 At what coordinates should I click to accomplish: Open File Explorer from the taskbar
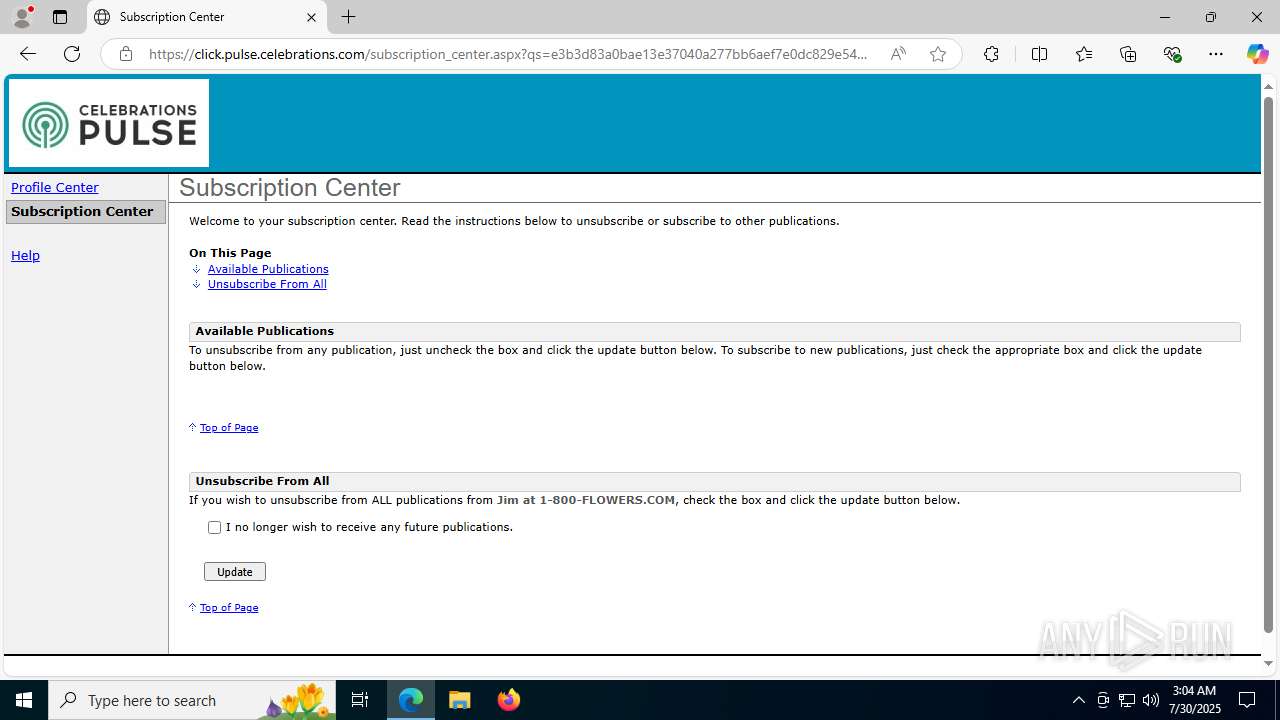click(x=459, y=700)
